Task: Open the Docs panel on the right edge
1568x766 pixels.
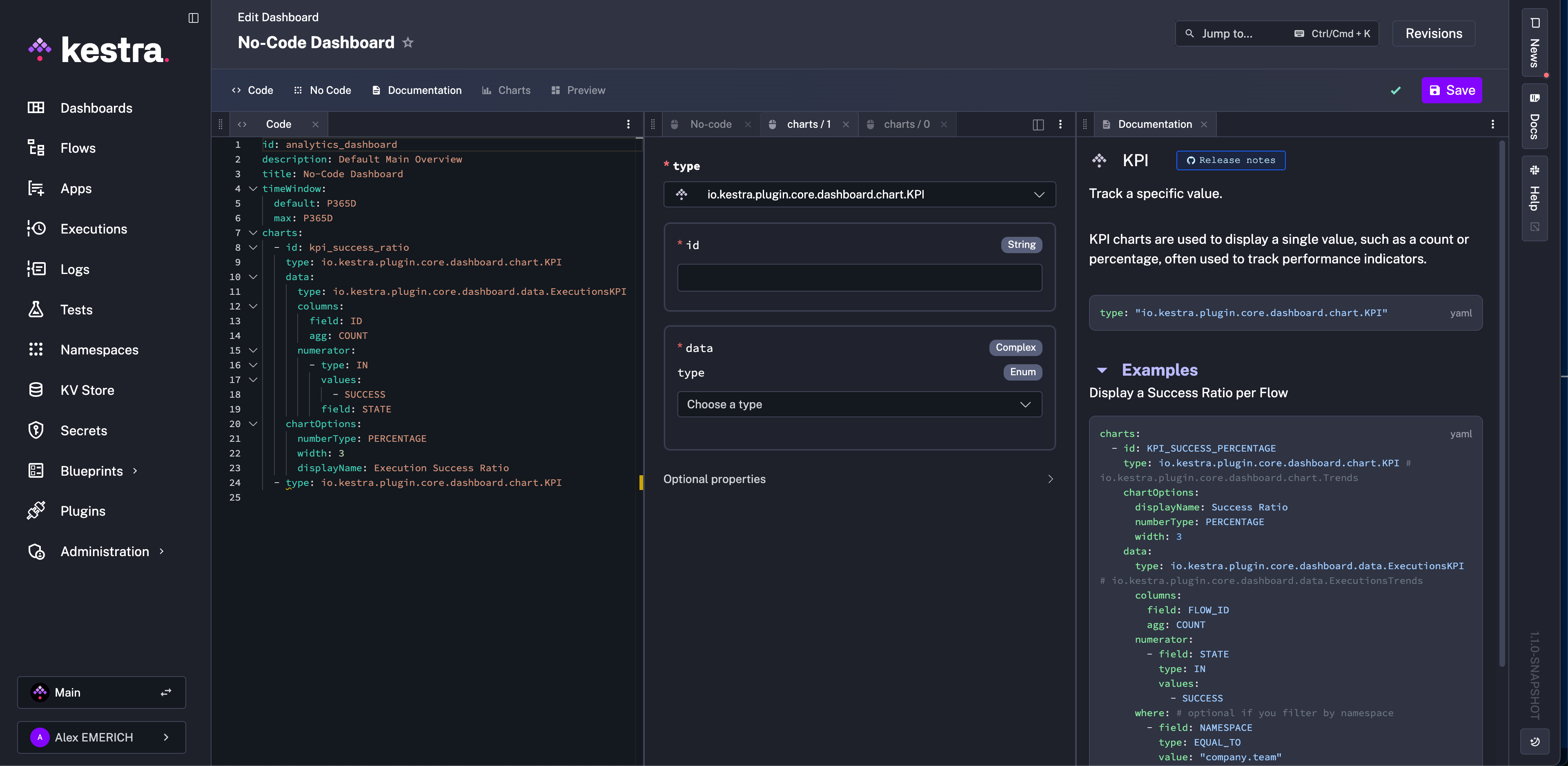Action: [1534, 114]
